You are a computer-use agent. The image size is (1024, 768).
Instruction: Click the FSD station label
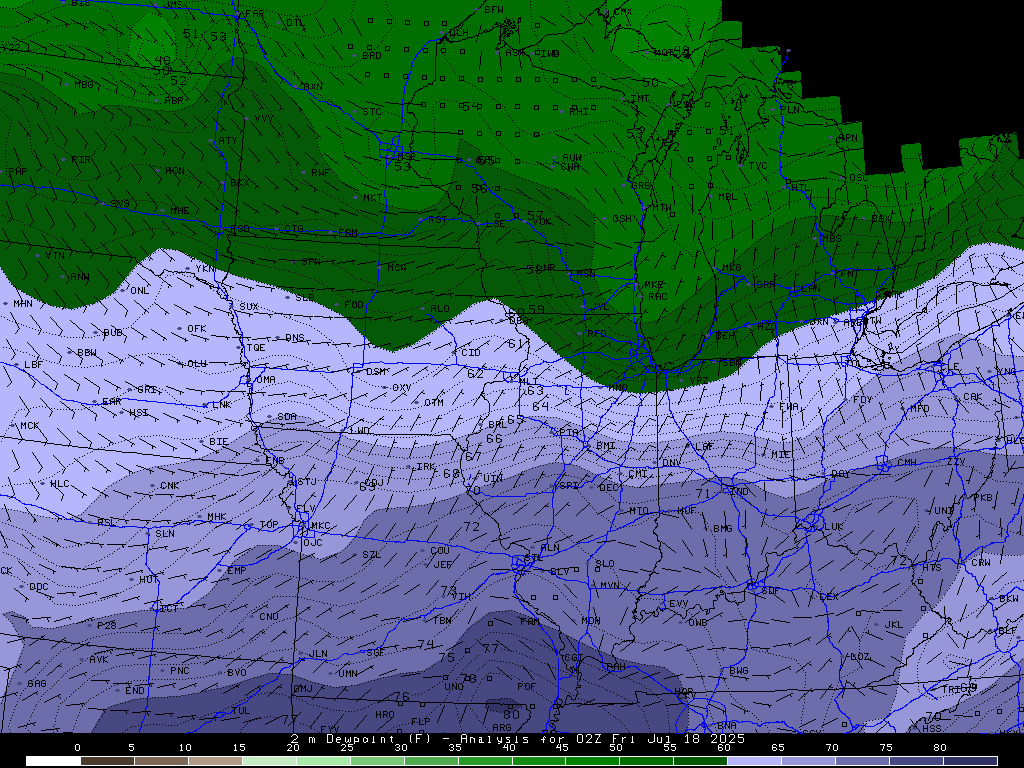[x=240, y=229]
